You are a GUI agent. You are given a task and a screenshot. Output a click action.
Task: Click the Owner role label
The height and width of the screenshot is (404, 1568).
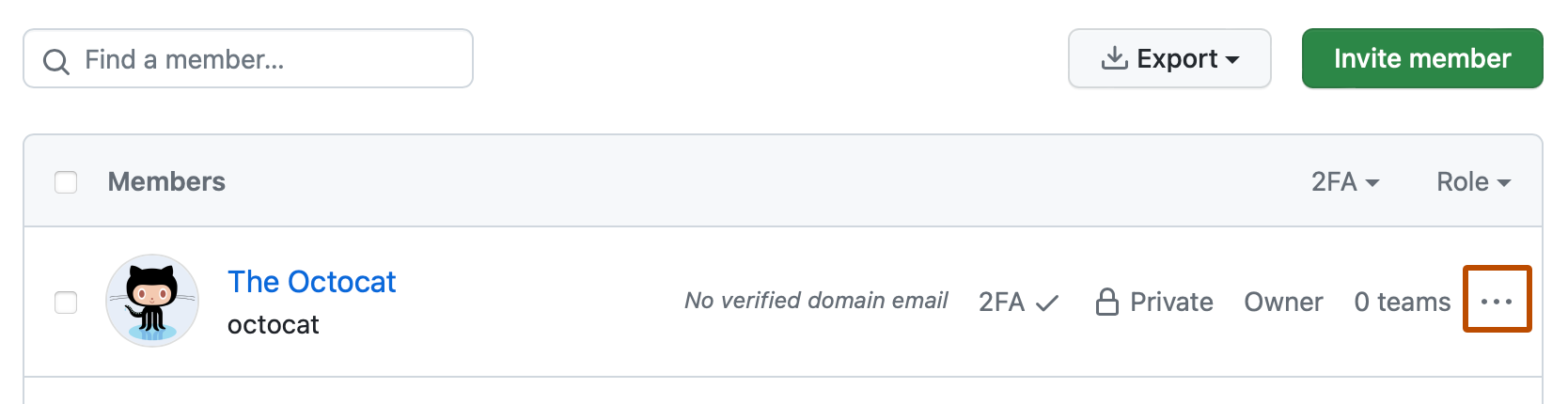tap(1283, 302)
